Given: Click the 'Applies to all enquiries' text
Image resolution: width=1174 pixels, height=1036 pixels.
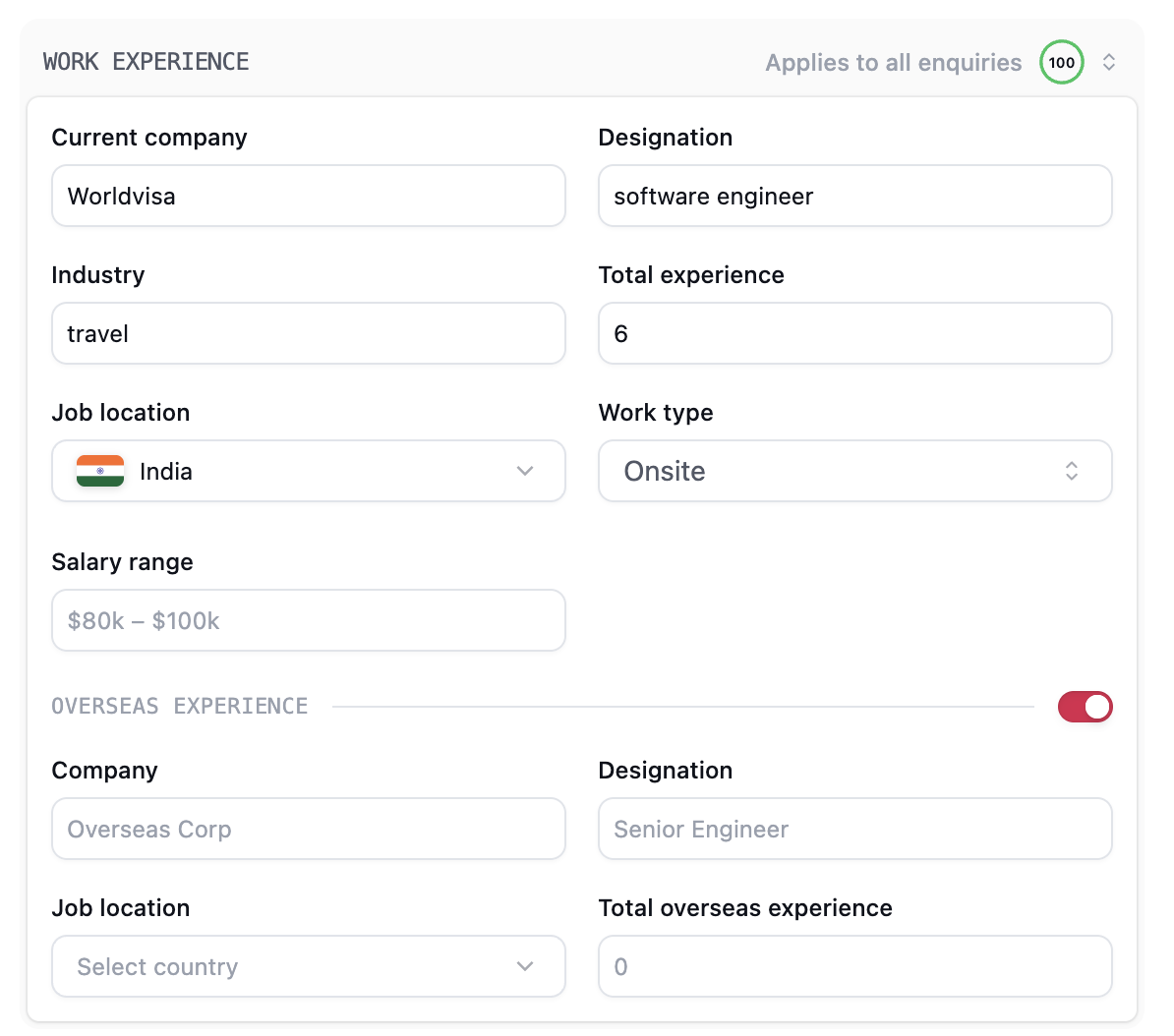Looking at the screenshot, I should click(893, 63).
